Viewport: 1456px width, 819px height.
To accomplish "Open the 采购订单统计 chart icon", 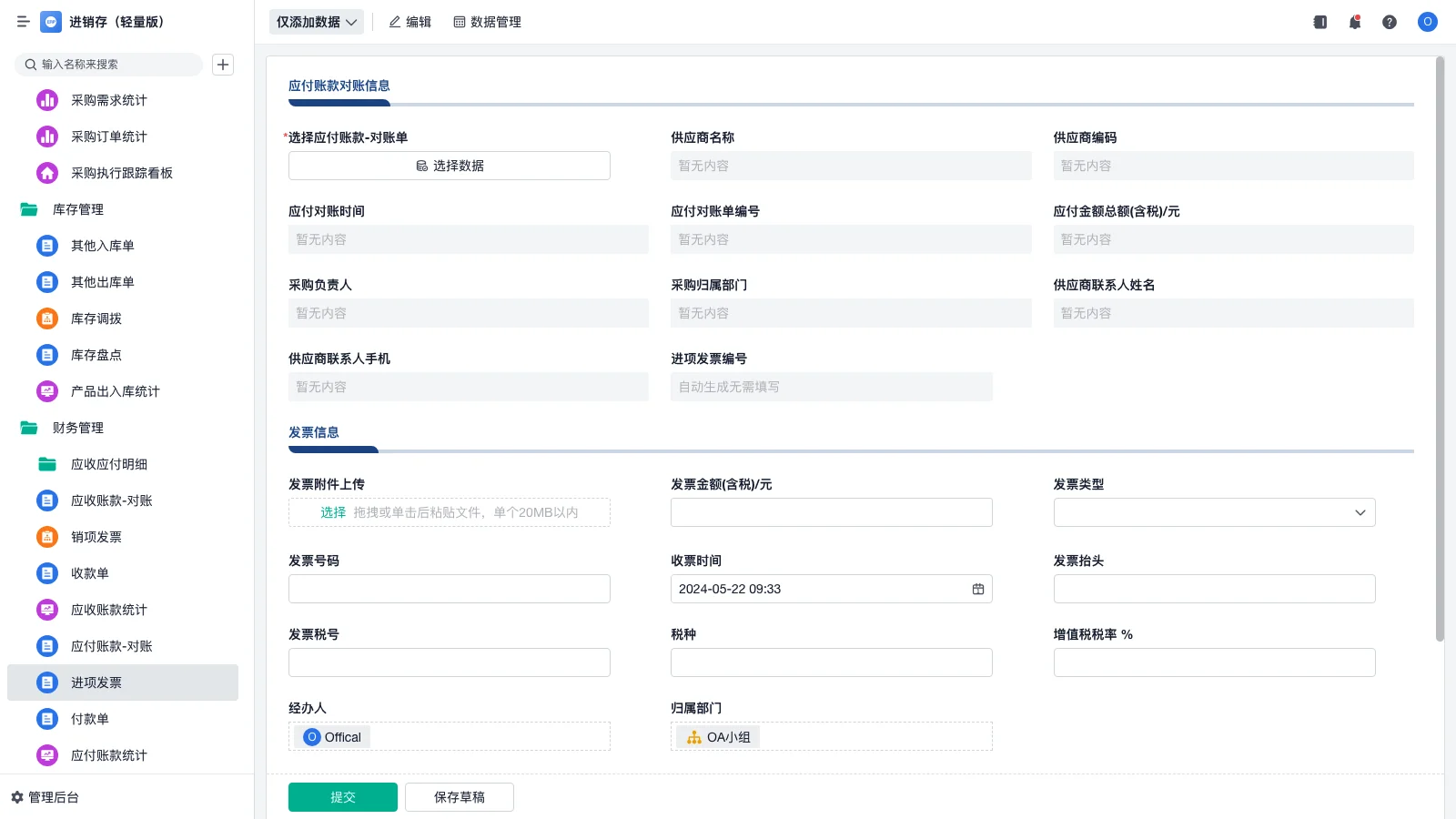I will pyautogui.click(x=47, y=136).
